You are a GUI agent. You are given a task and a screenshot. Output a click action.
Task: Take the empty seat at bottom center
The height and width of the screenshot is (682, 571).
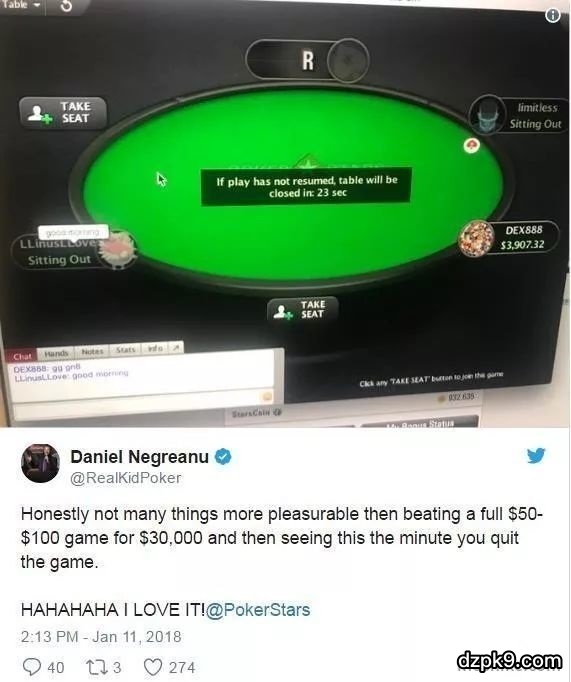pos(303,309)
